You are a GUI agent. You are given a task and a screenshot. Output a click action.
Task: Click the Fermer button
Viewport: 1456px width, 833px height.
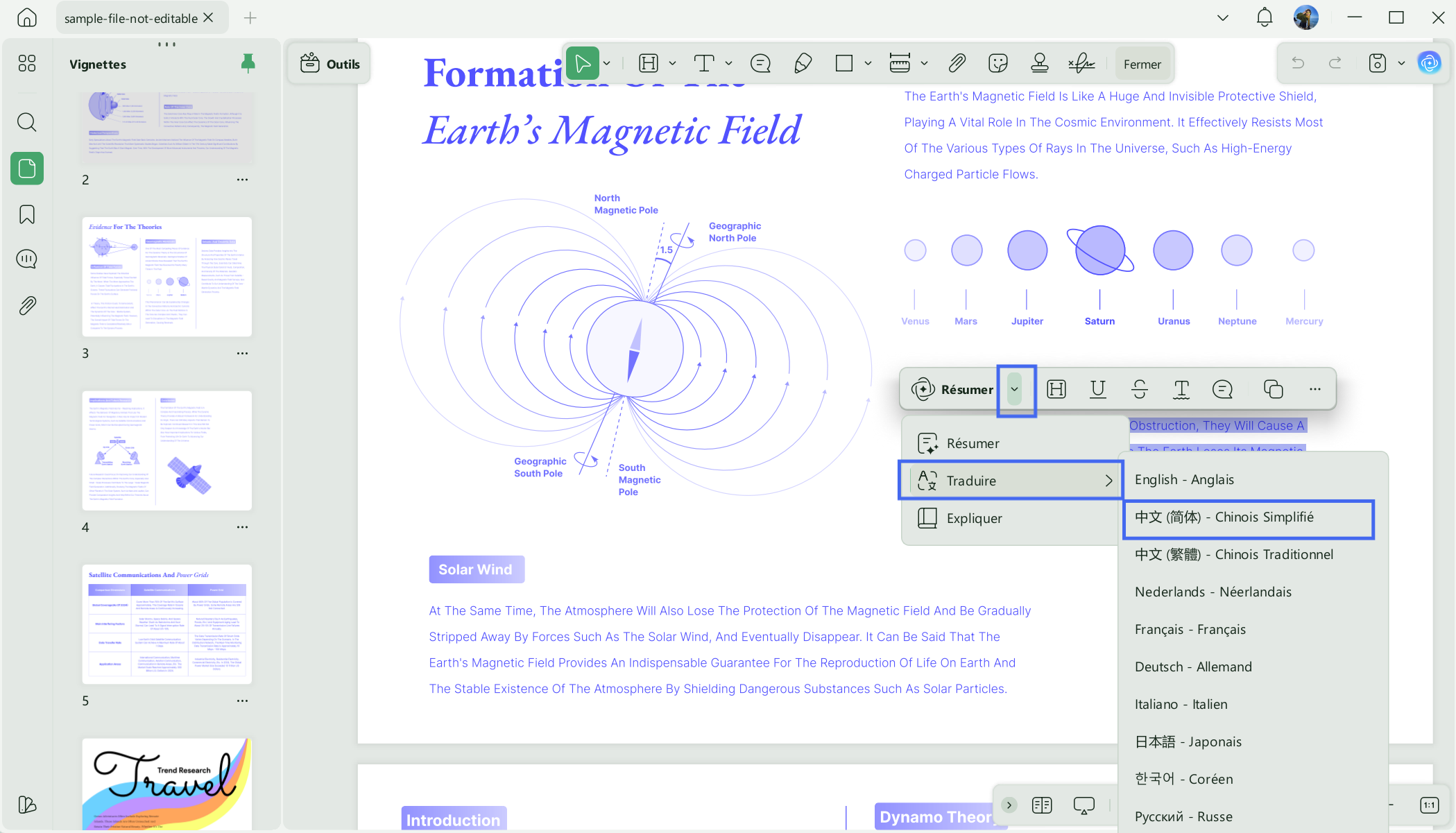tap(1142, 65)
